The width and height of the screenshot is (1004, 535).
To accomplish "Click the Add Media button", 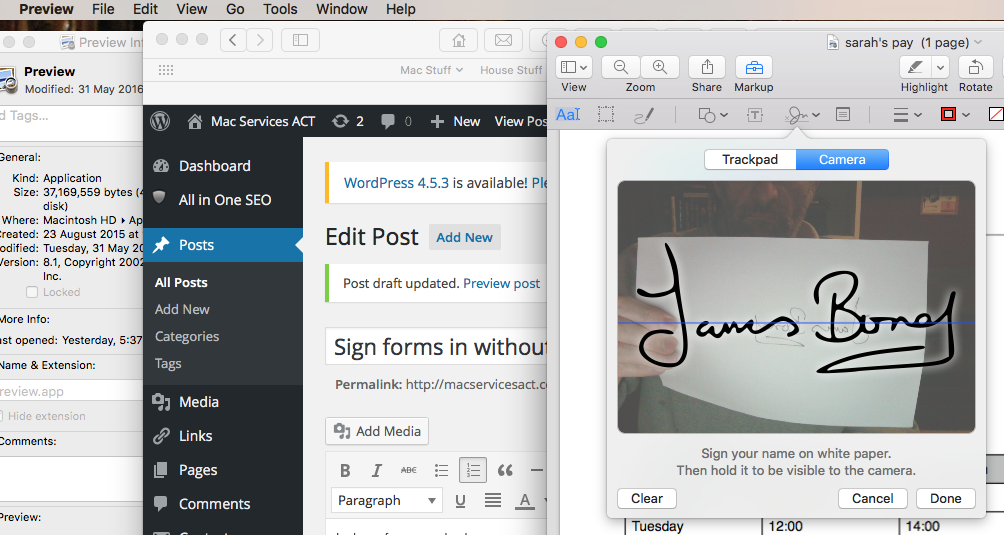I will pyautogui.click(x=377, y=431).
